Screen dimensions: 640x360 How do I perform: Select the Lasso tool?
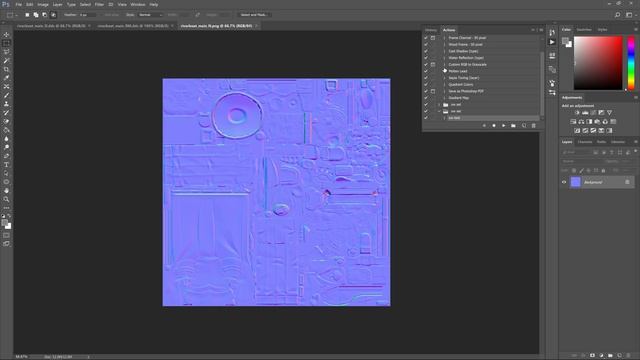pyautogui.click(x=6, y=52)
